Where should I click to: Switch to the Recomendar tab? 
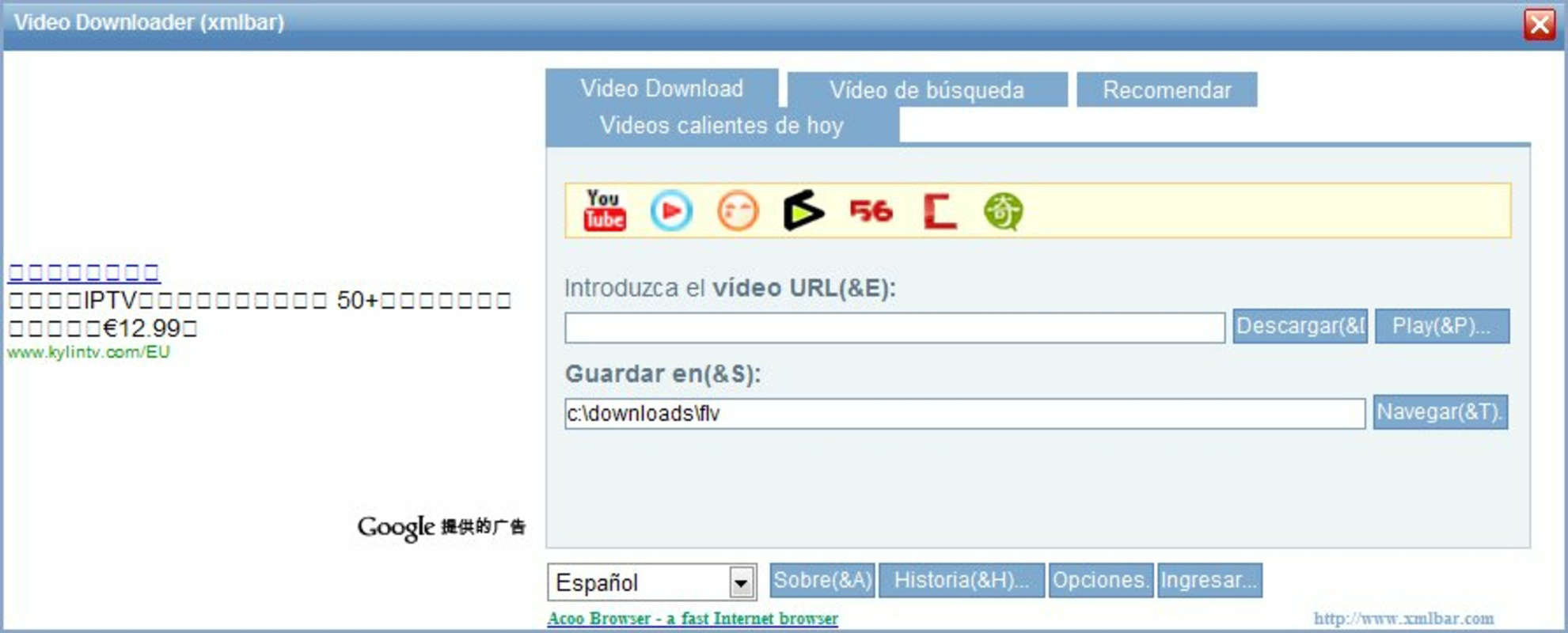1167,90
